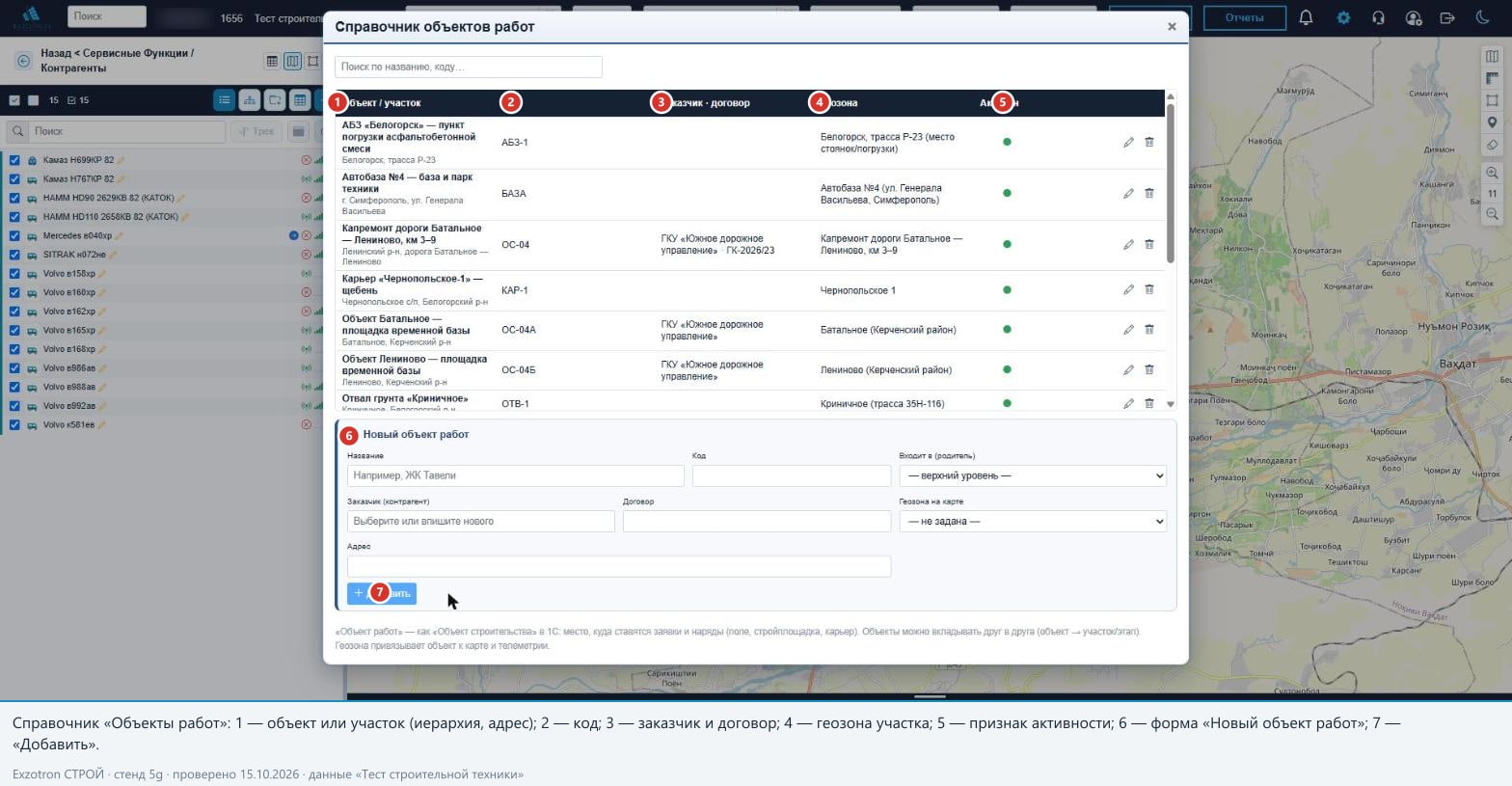This screenshot has width=1512, height=786.
Task: Toggle checkbox for Mercedes в040хр
Action: click(14, 236)
